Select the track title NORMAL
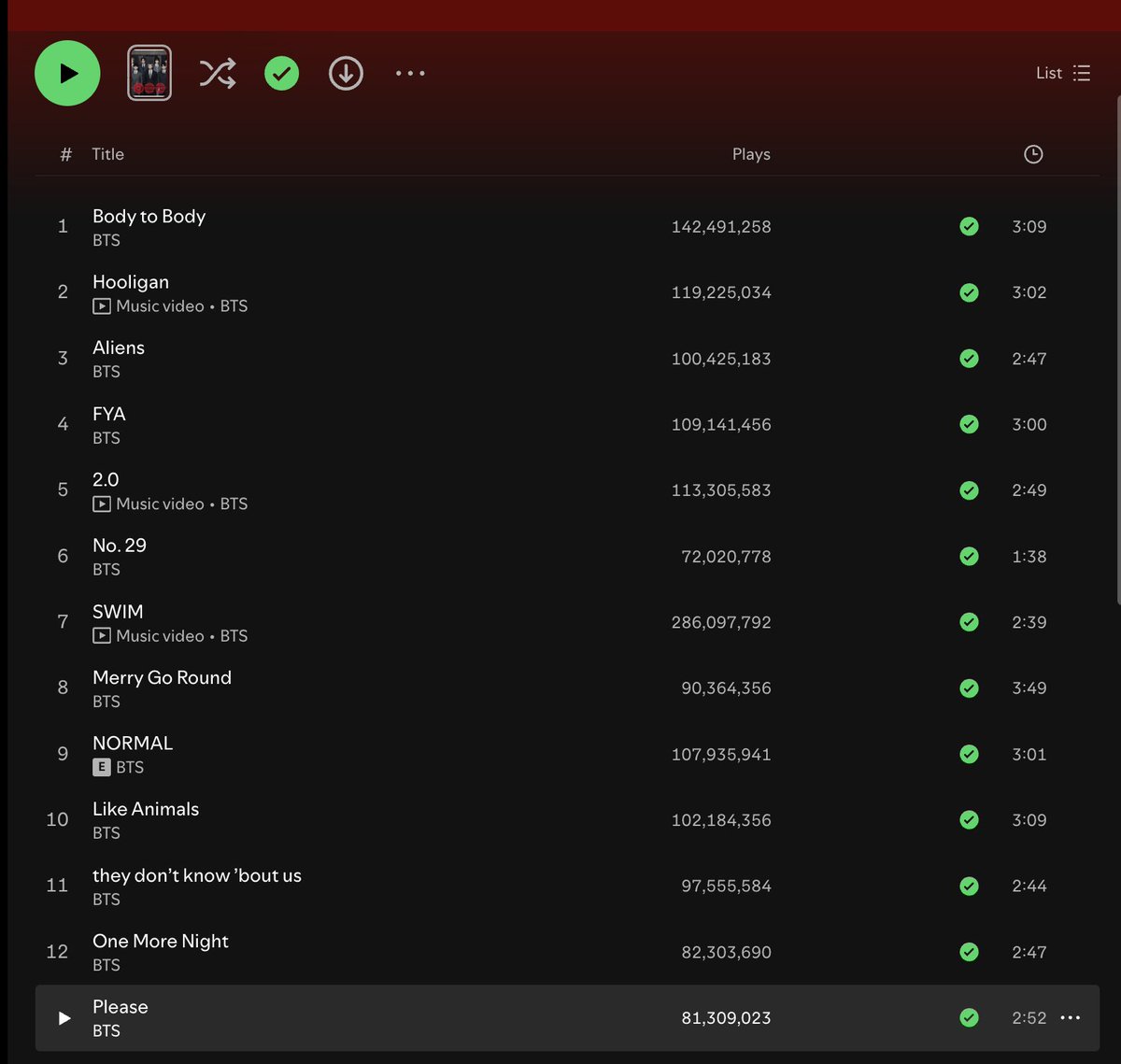Screen dimensions: 1121x1064 pos(133,744)
